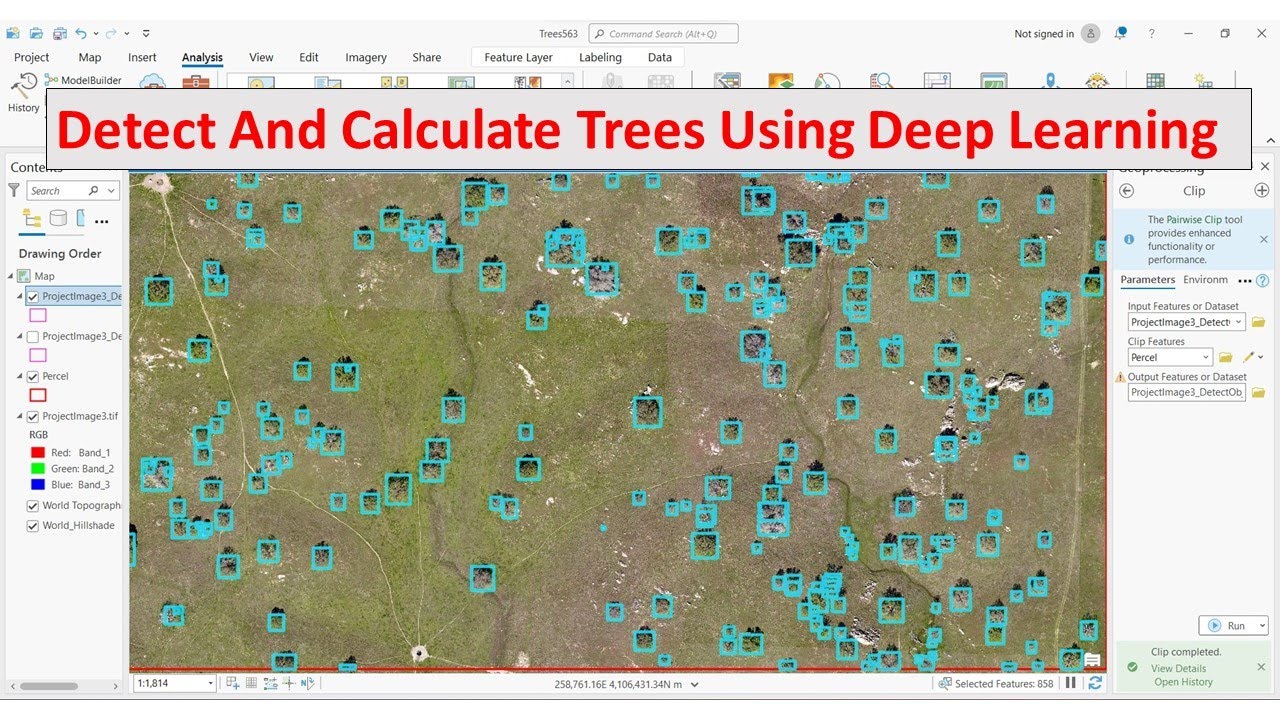Screen dimensions: 1280x720
Task: Uncheck World_Hillshade layer
Action: tap(33, 526)
